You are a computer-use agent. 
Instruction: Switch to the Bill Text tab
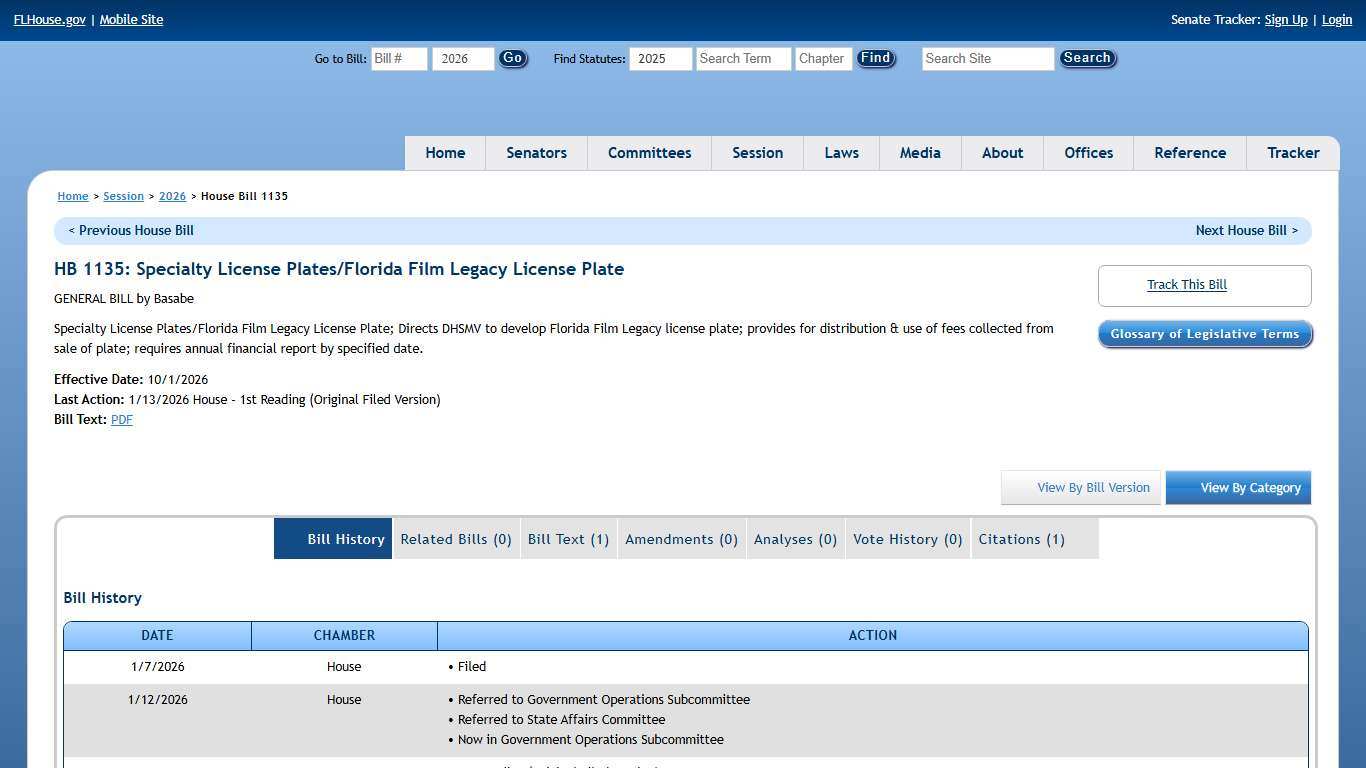point(568,539)
